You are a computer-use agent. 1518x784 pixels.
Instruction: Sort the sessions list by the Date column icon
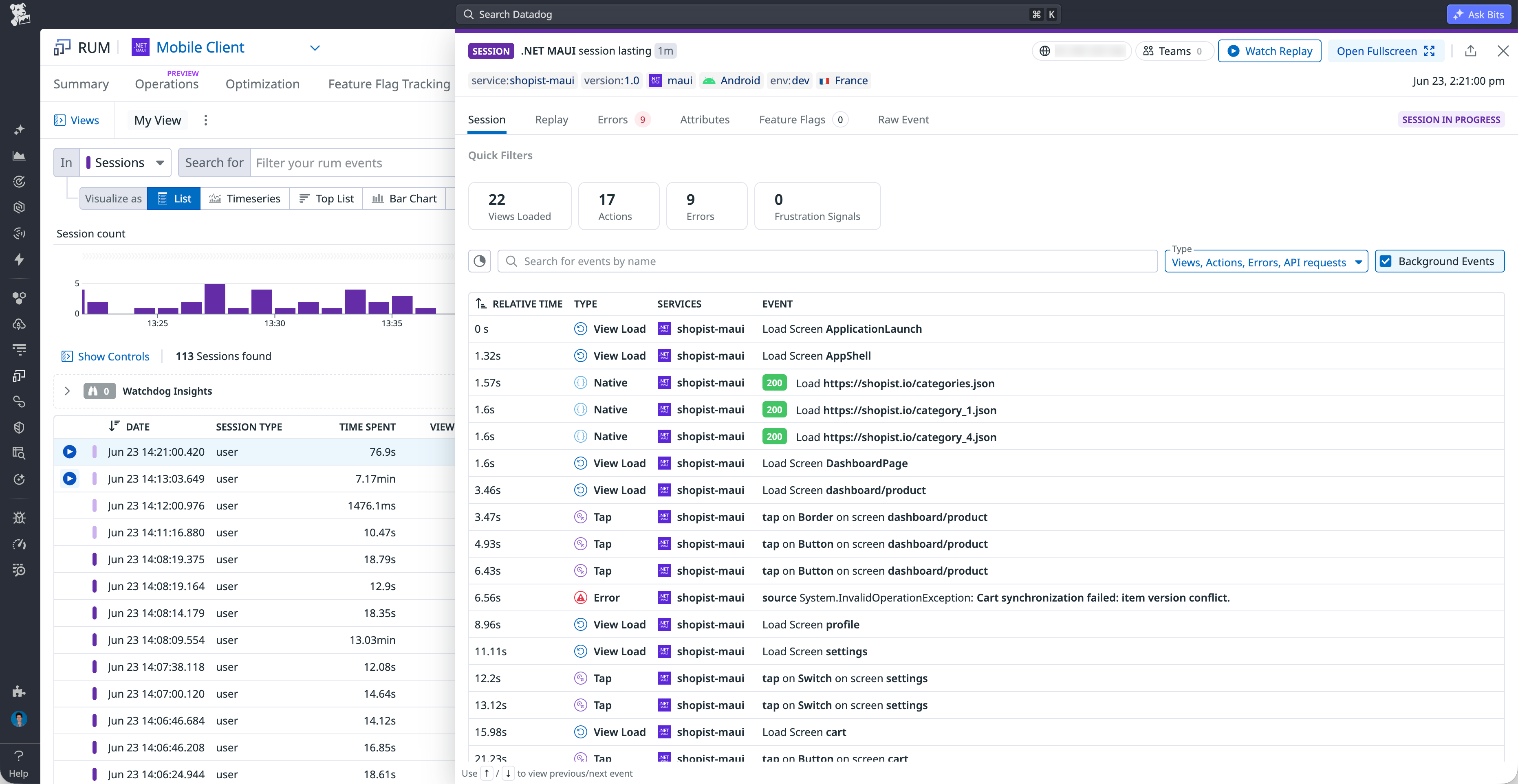(x=115, y=426)
